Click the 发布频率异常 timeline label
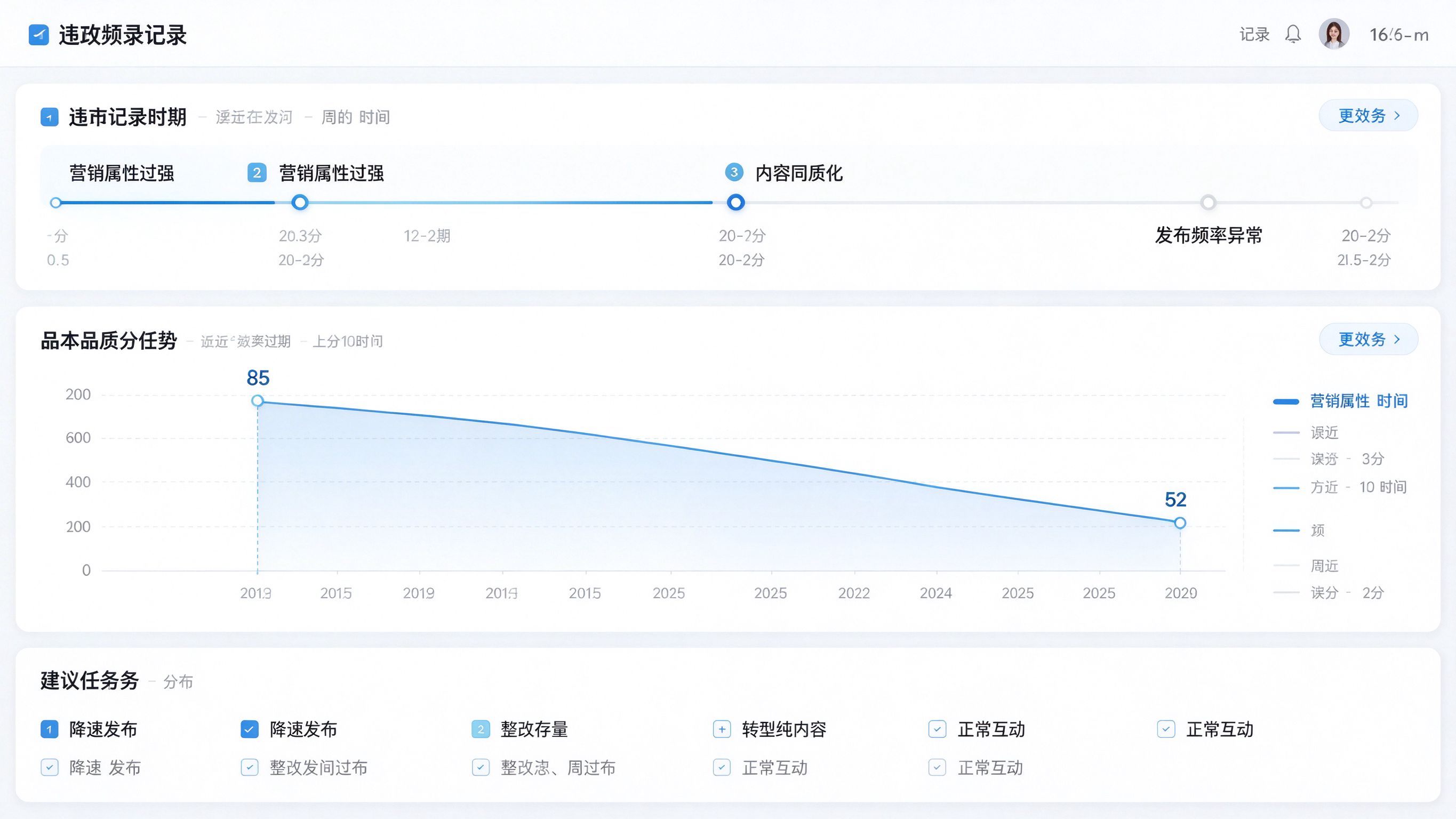1456x819 pixels. point(1209,235)
